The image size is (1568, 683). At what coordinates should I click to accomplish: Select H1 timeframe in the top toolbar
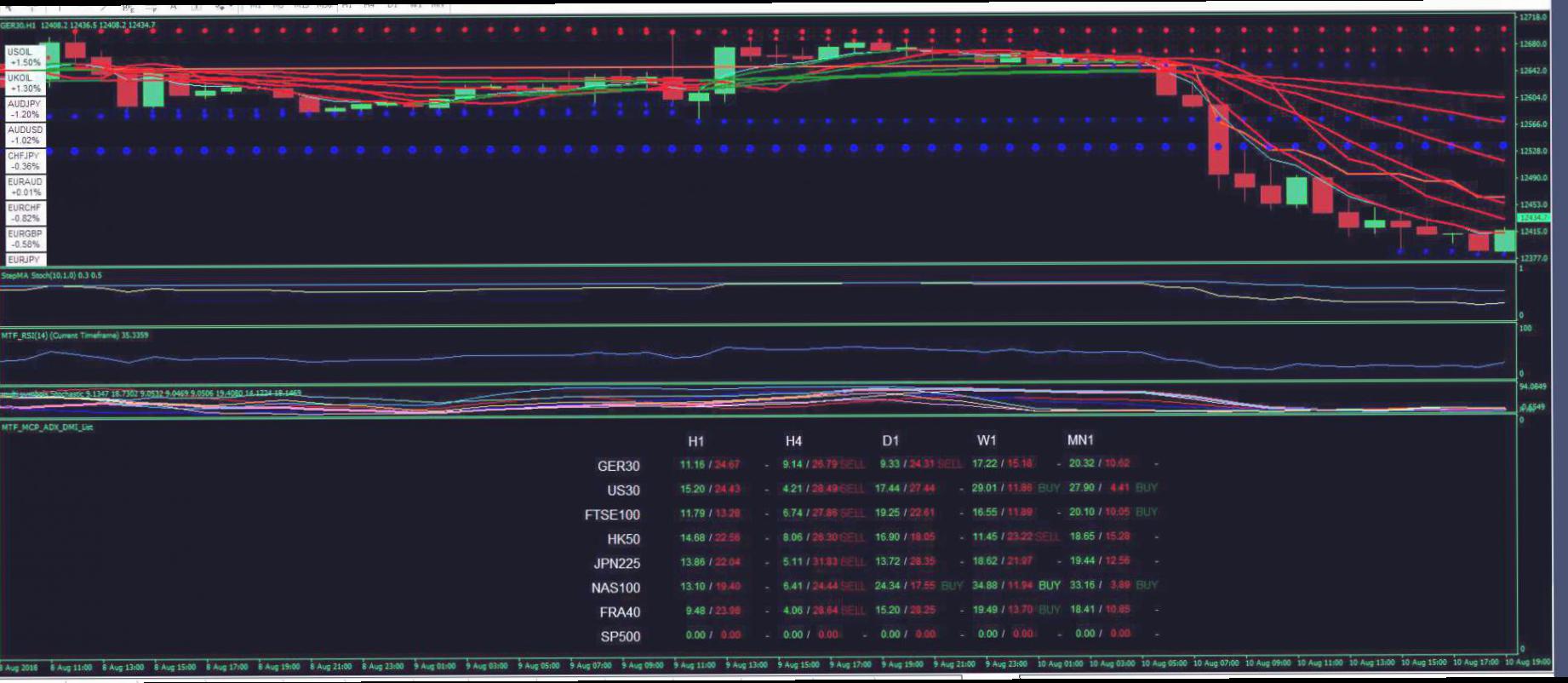(347, 5)
